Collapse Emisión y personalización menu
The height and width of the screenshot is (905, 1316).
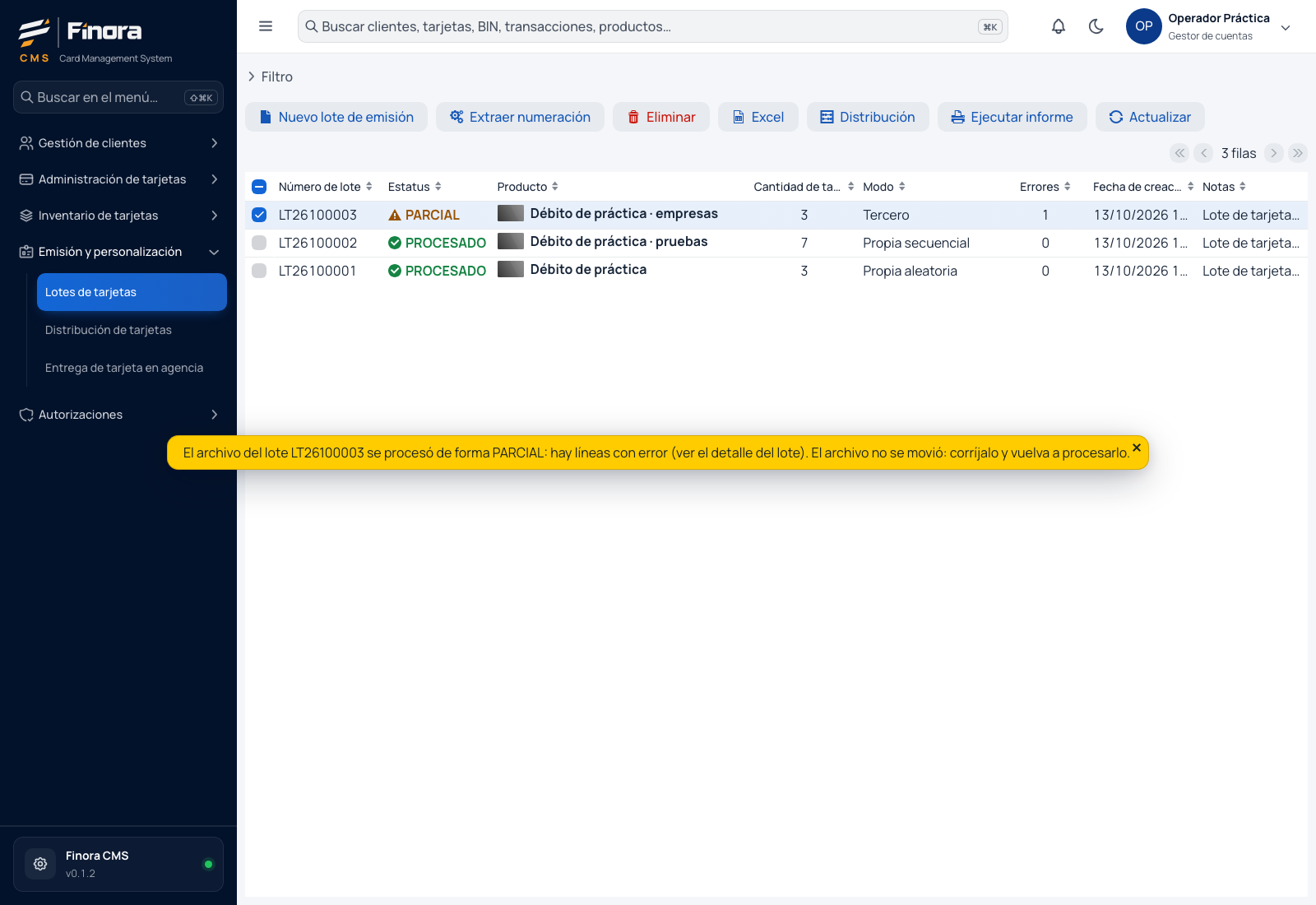point(118,252)
